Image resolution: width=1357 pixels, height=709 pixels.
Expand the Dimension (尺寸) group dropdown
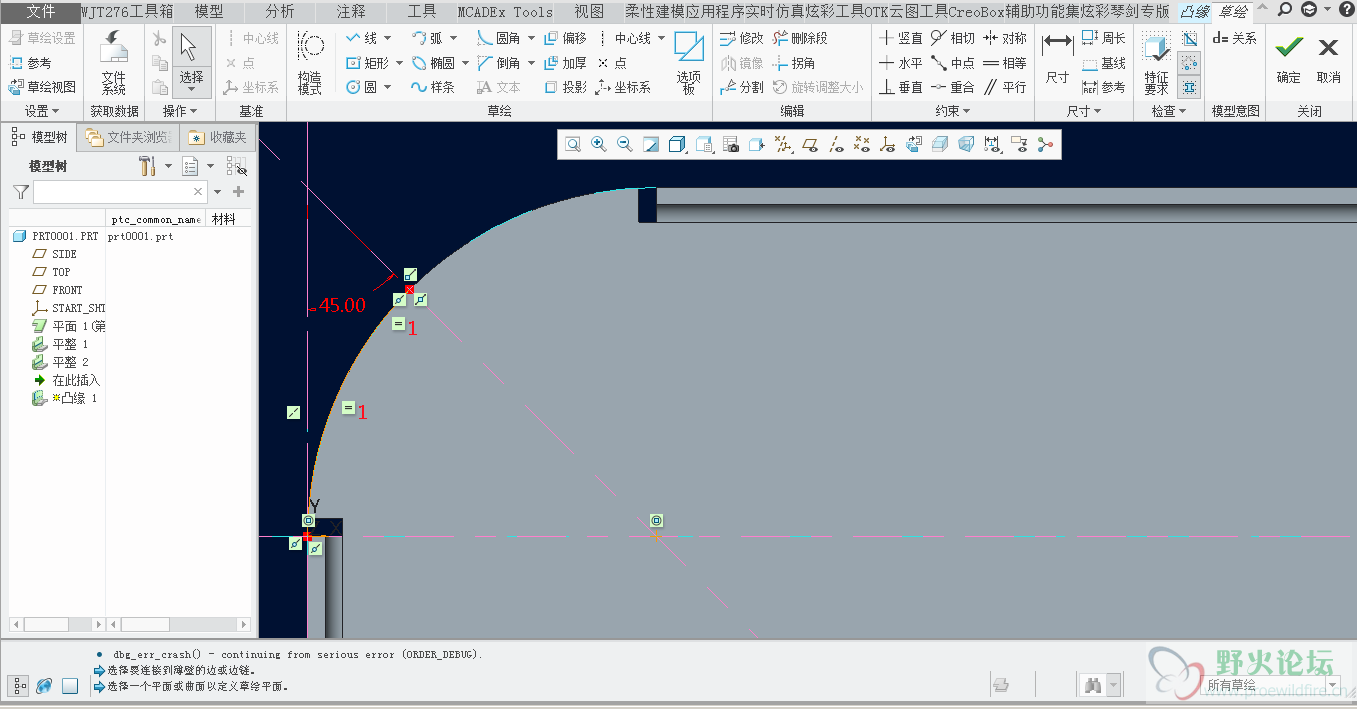click(1084, 111)
